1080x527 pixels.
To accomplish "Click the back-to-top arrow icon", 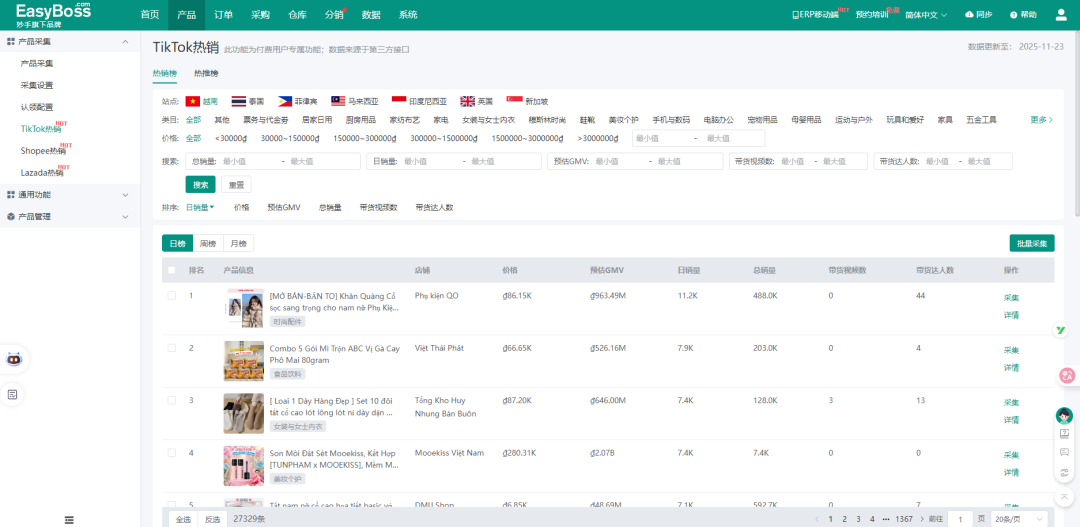I will [x=1064, y=496].
